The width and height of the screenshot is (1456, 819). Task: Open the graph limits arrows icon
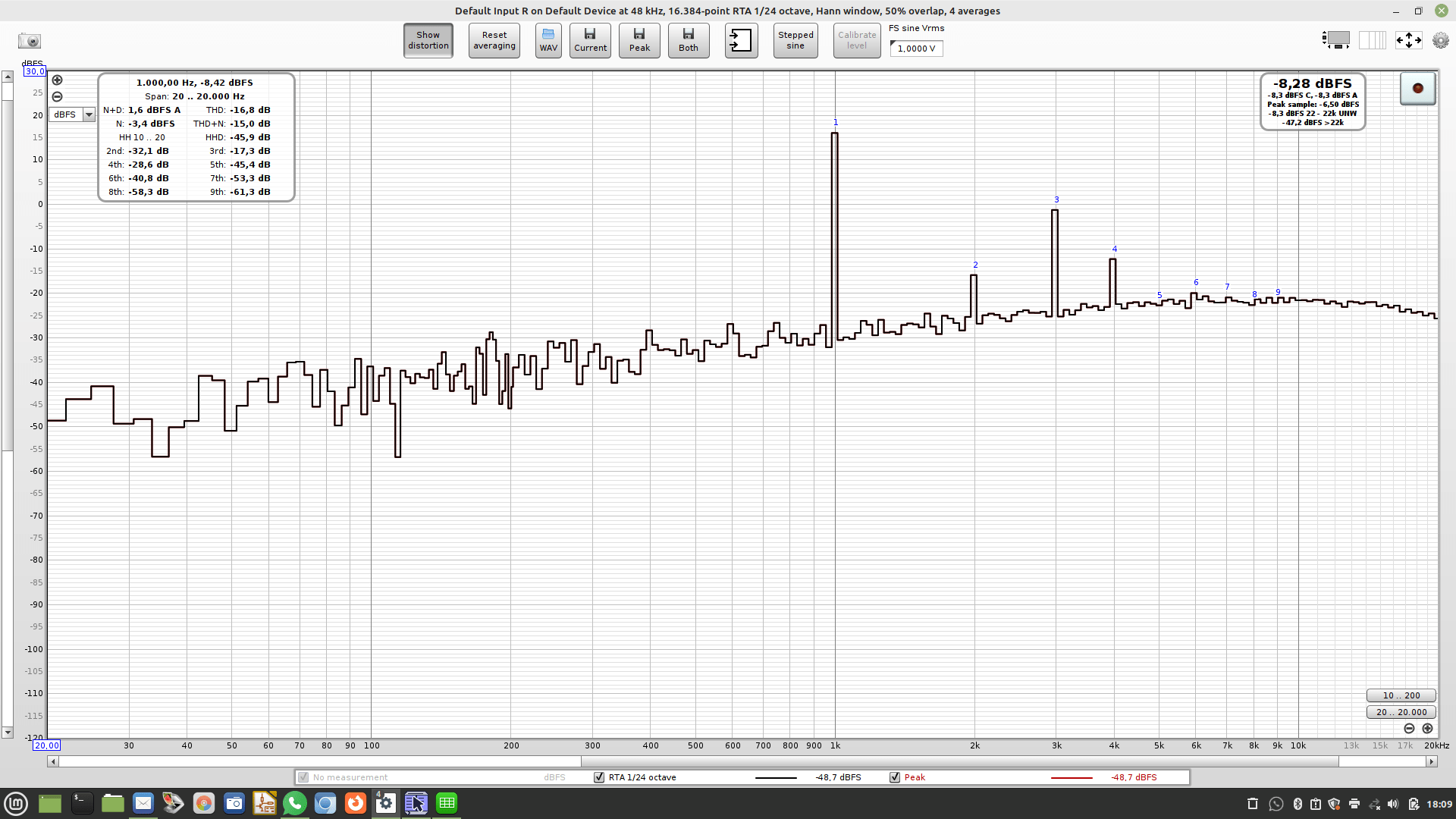[x=1409, y=40]
